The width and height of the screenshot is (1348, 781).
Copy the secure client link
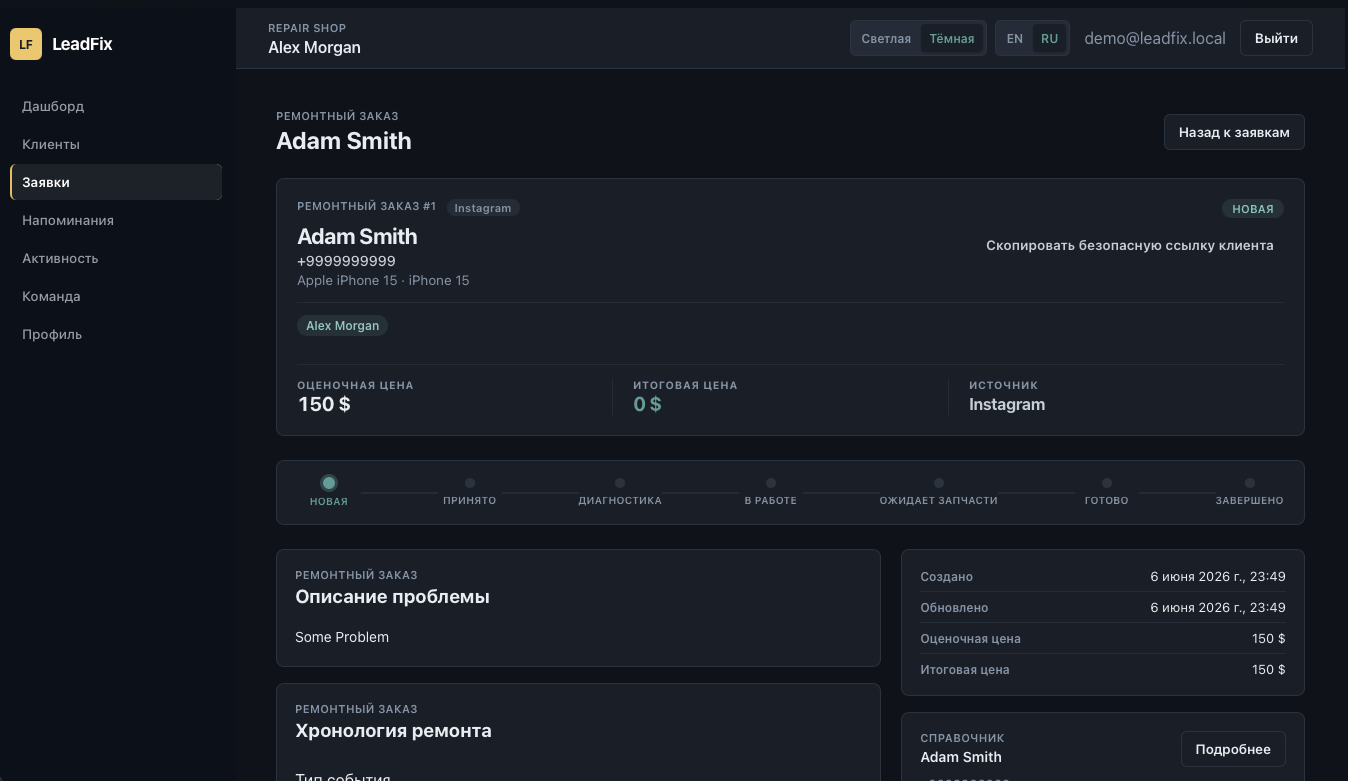tap(1130, 245)
